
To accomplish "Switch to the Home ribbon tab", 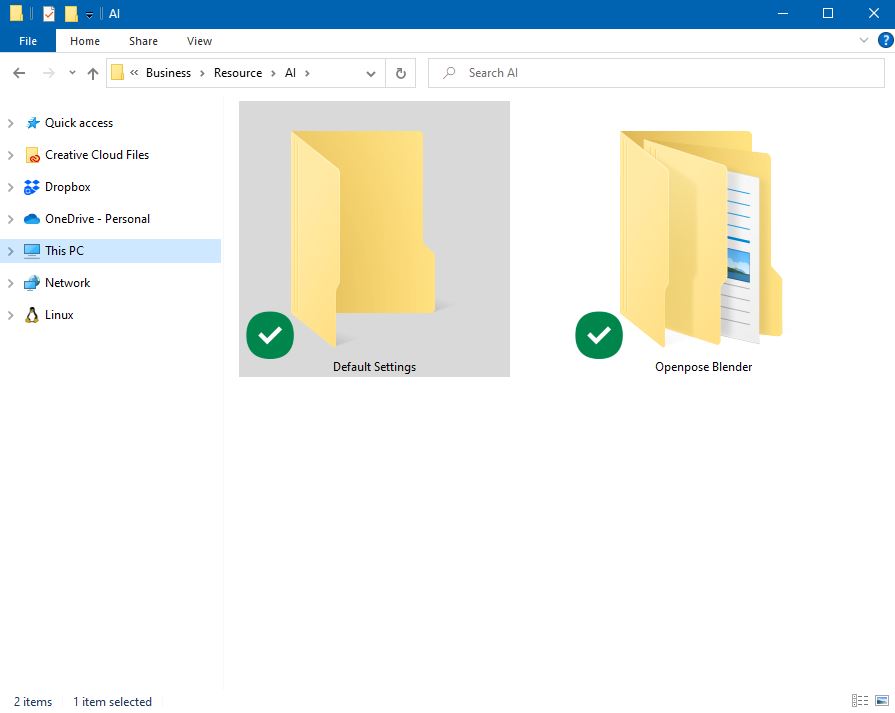I will (85, 41).
